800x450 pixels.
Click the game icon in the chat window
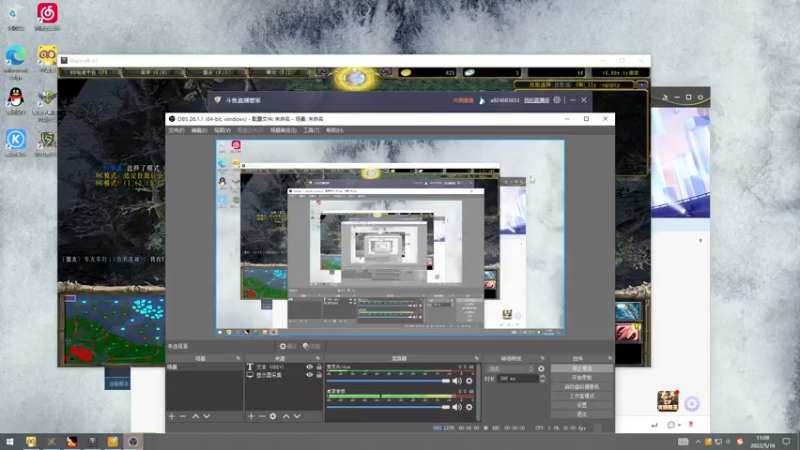667,401
